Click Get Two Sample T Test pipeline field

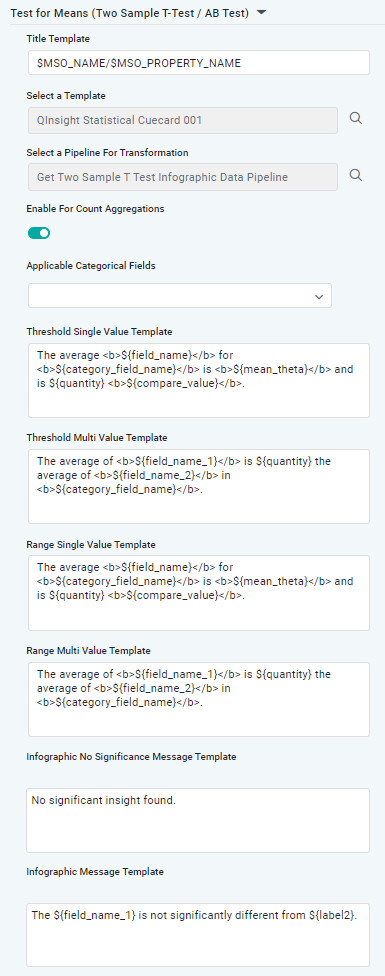tap(183, 177)
